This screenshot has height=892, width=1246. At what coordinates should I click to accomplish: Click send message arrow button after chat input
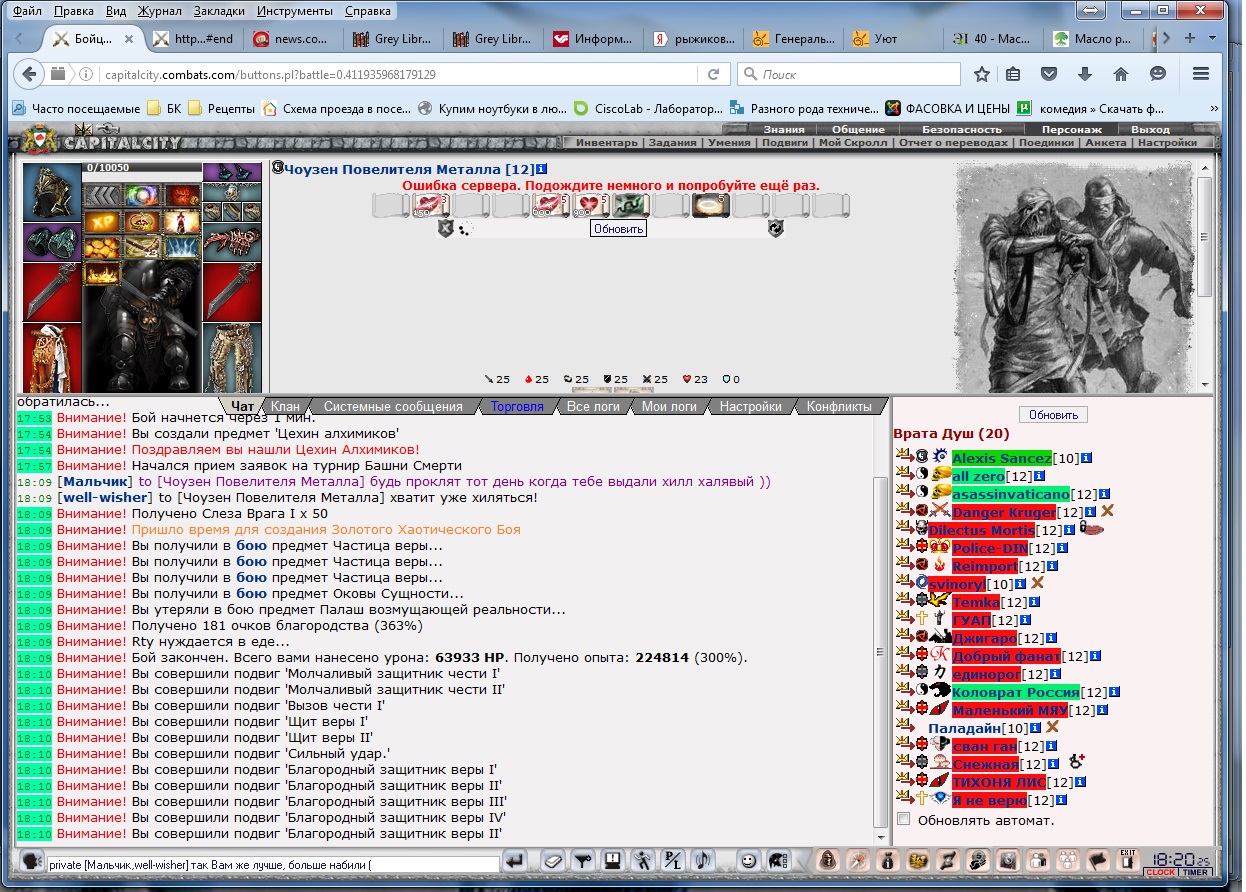click(516, 860)
